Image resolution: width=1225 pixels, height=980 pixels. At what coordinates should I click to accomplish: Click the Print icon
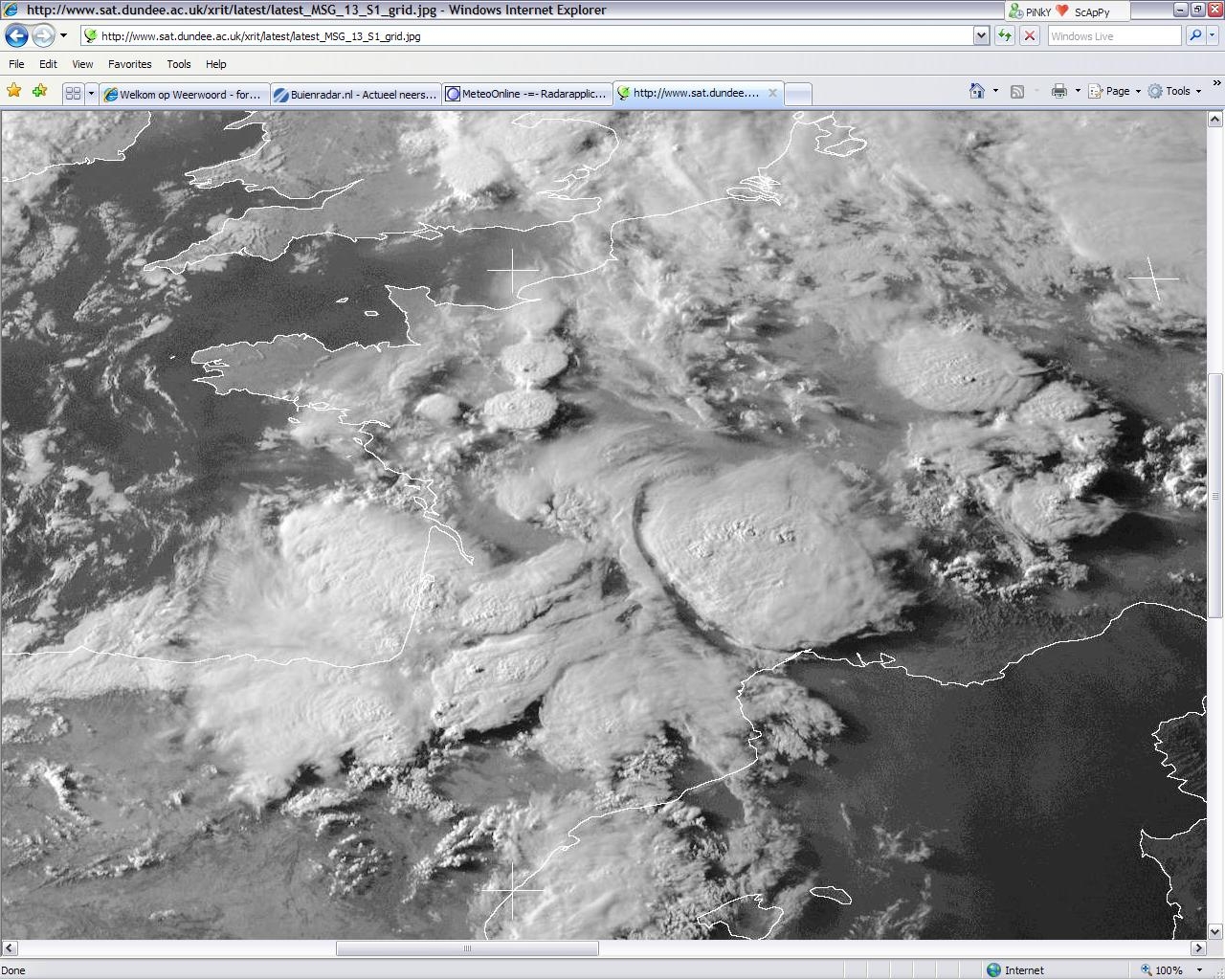click(1058, 91)
